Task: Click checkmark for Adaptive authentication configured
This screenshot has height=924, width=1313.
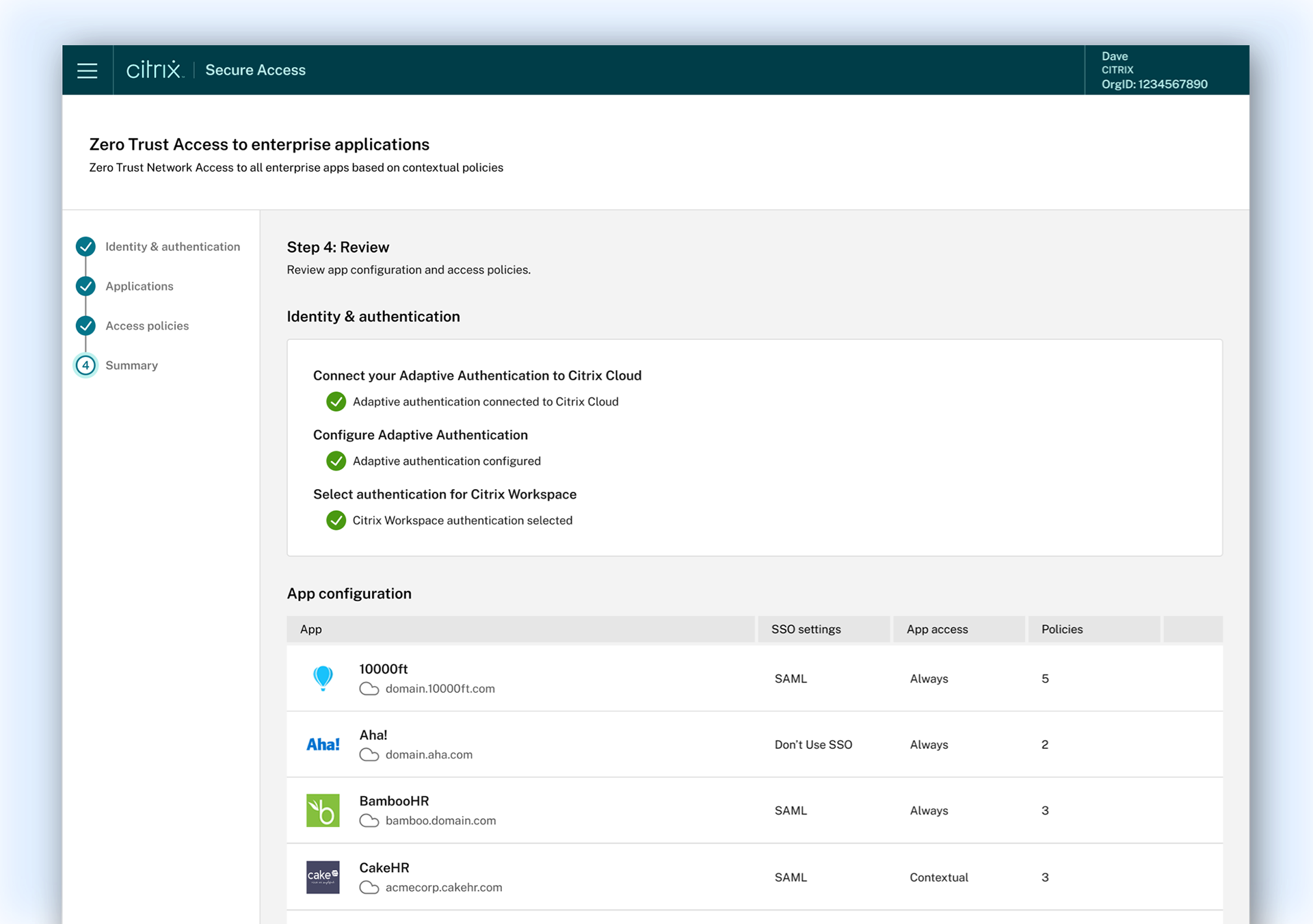Action: coord(336,461)
